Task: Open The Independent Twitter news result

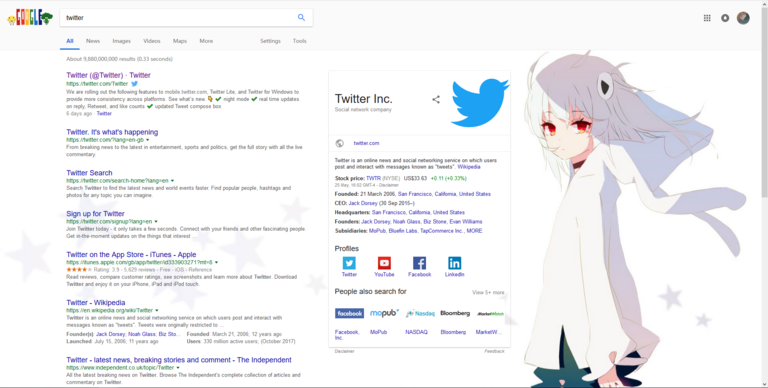Action: [x=179, y=360]
